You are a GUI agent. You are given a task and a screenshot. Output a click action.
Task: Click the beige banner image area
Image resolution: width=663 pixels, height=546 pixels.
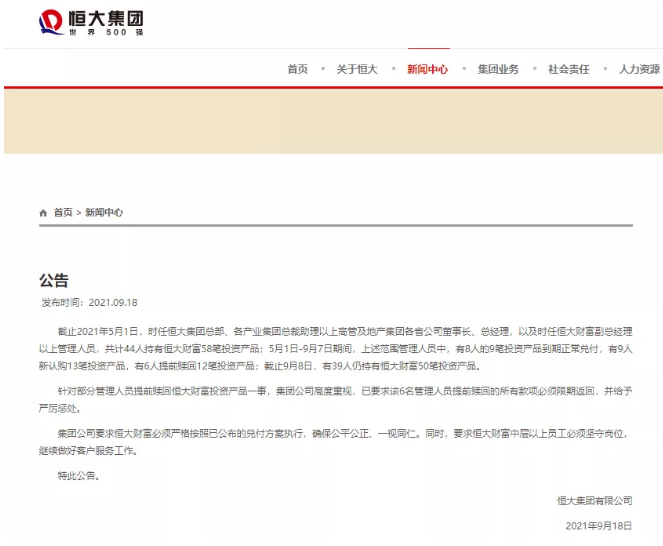tap(333, 121)
